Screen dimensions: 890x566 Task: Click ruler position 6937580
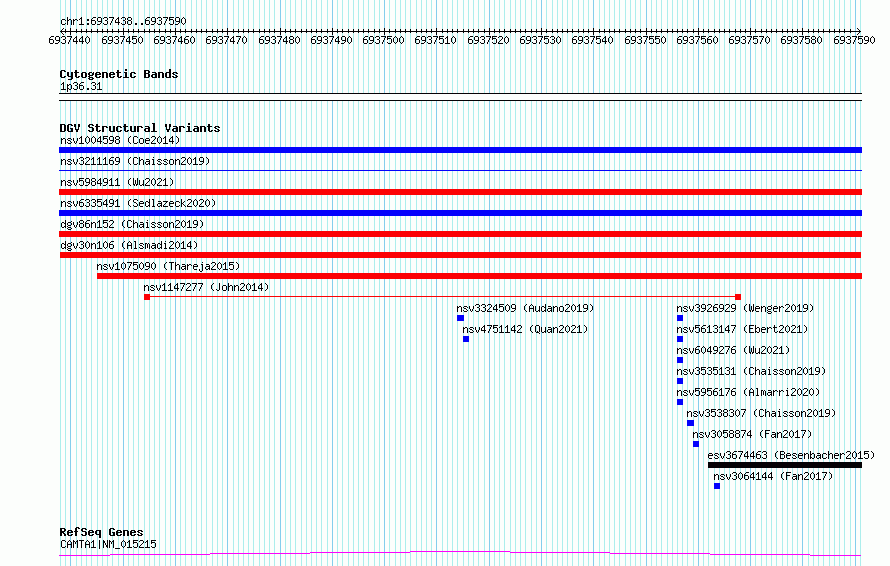tap(801, 40)
